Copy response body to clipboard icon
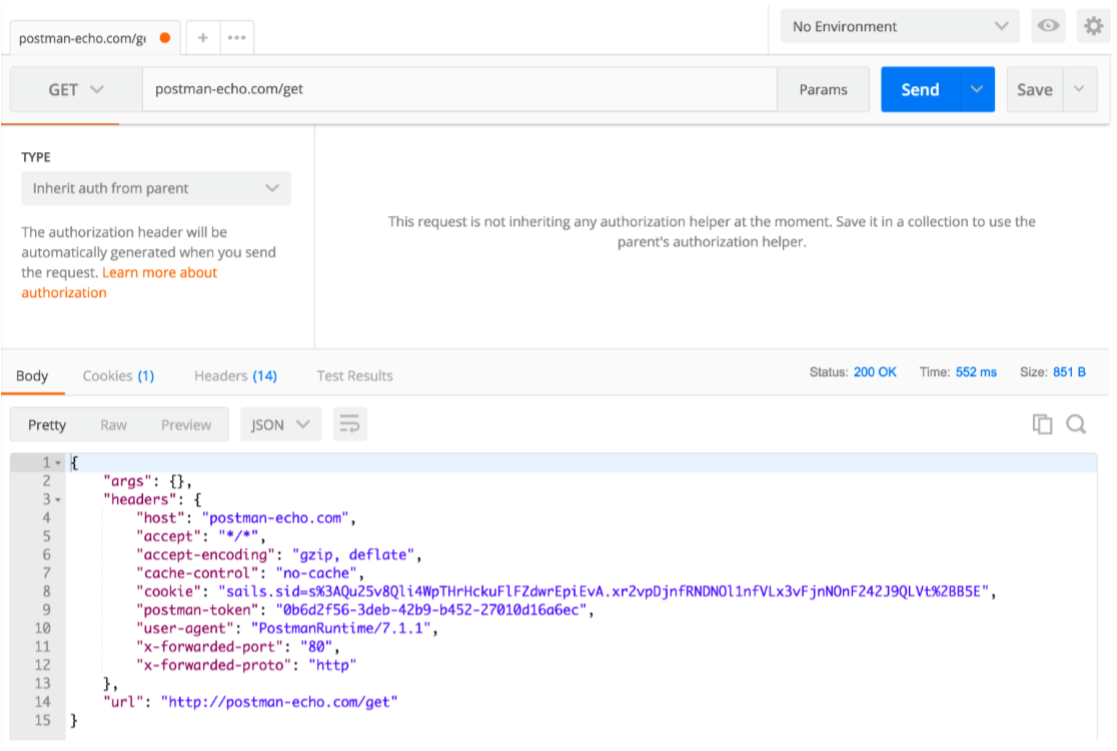 [1042, 424]
